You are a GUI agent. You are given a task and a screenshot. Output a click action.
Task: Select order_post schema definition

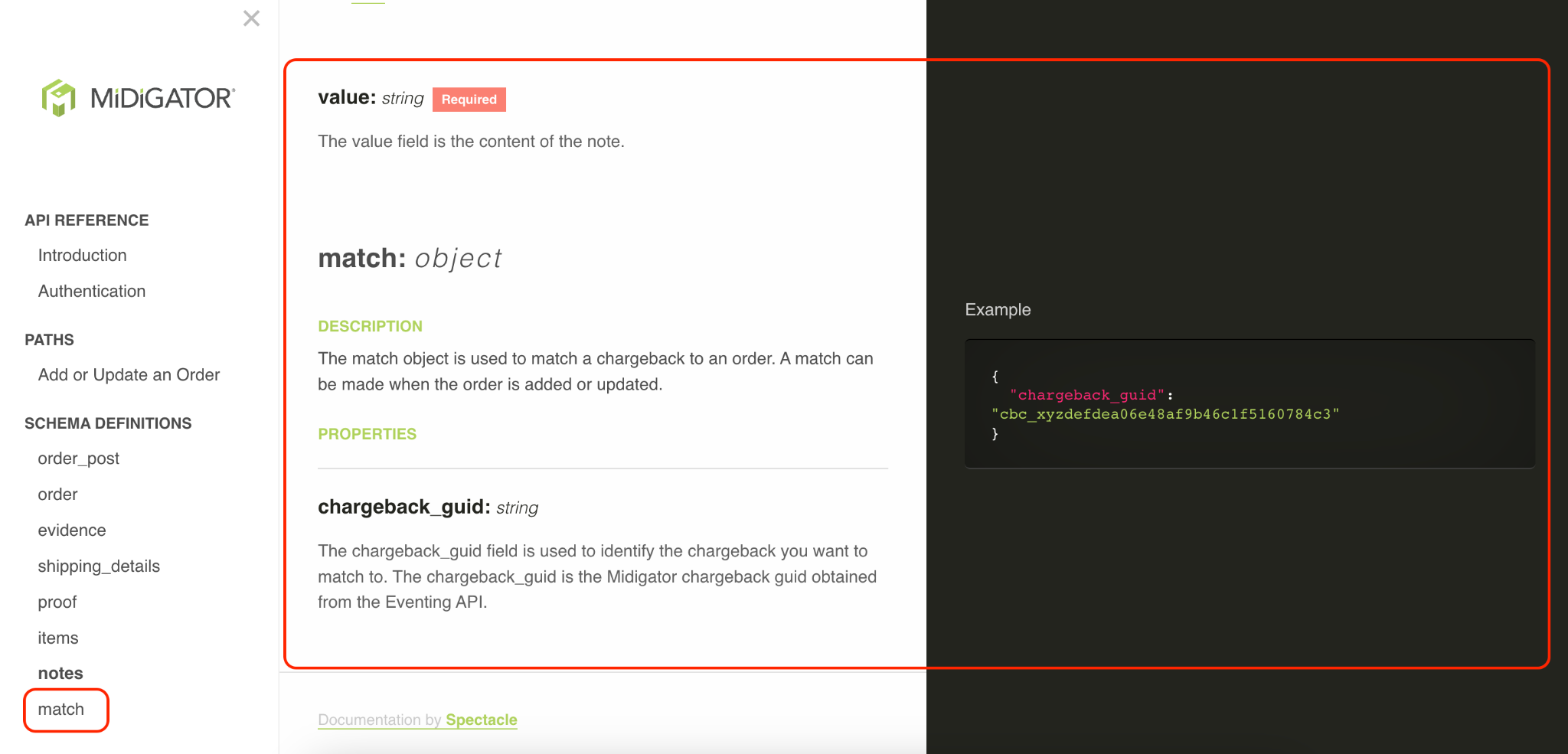click(x=79, y=459)
